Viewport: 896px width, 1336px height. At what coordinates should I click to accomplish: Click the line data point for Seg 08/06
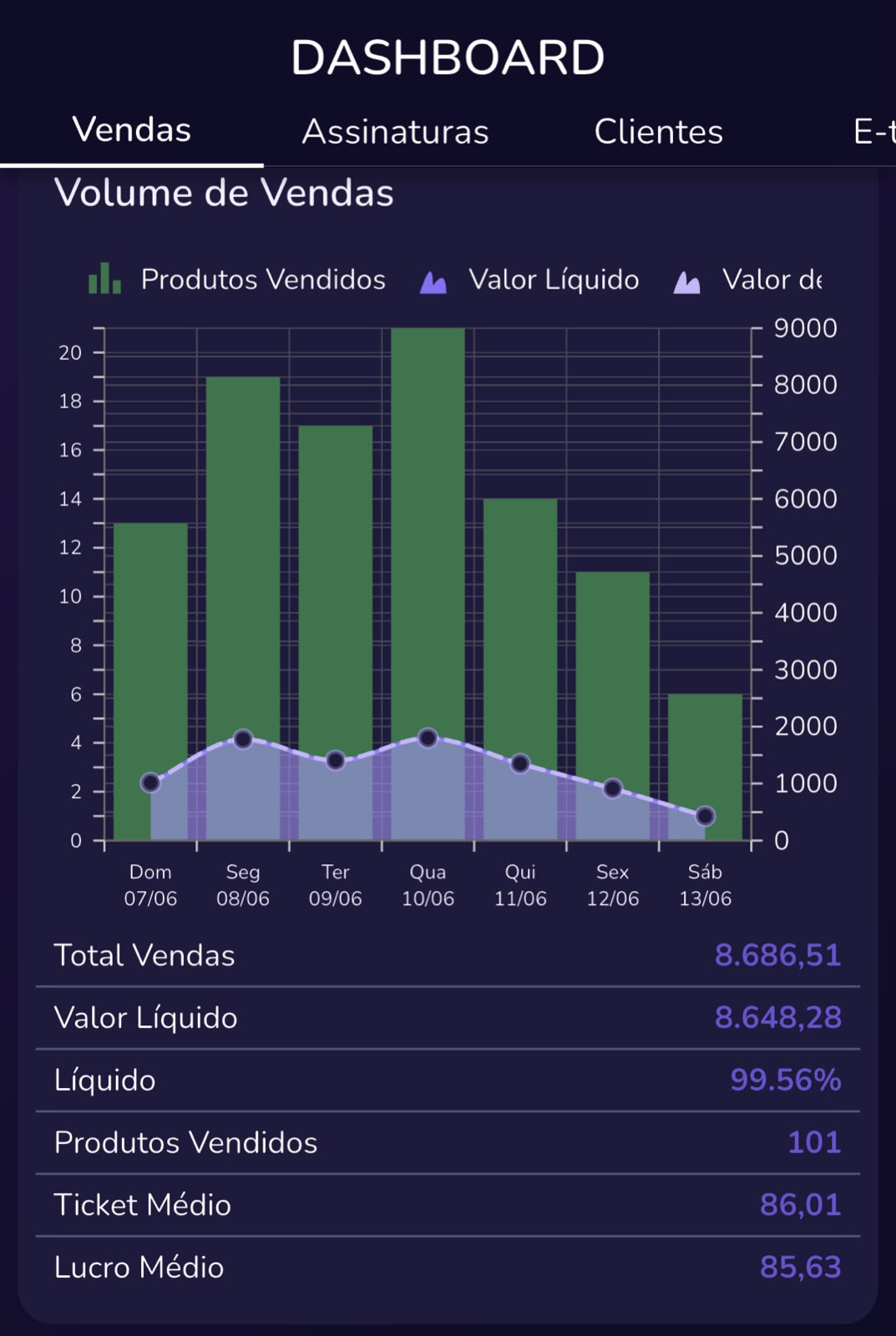pos(243,739)
